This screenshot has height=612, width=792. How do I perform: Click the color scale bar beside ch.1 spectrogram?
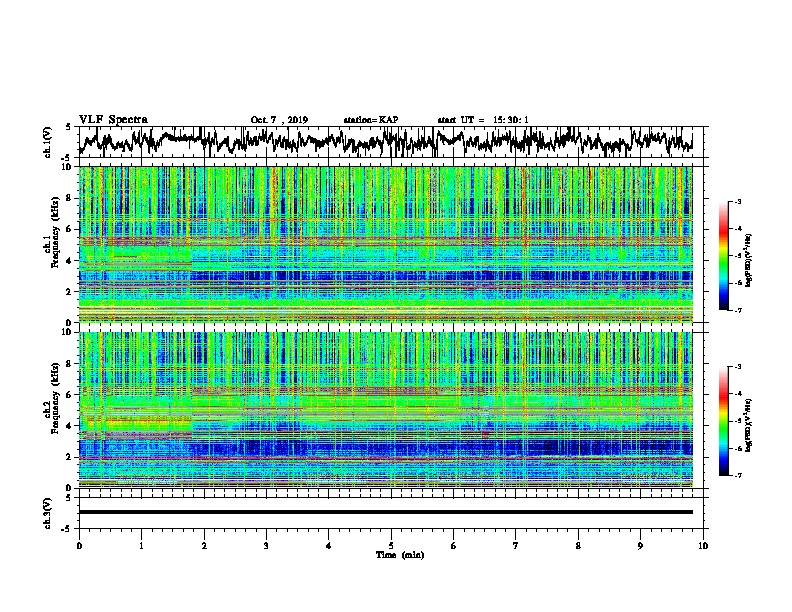tap(723, 255)
